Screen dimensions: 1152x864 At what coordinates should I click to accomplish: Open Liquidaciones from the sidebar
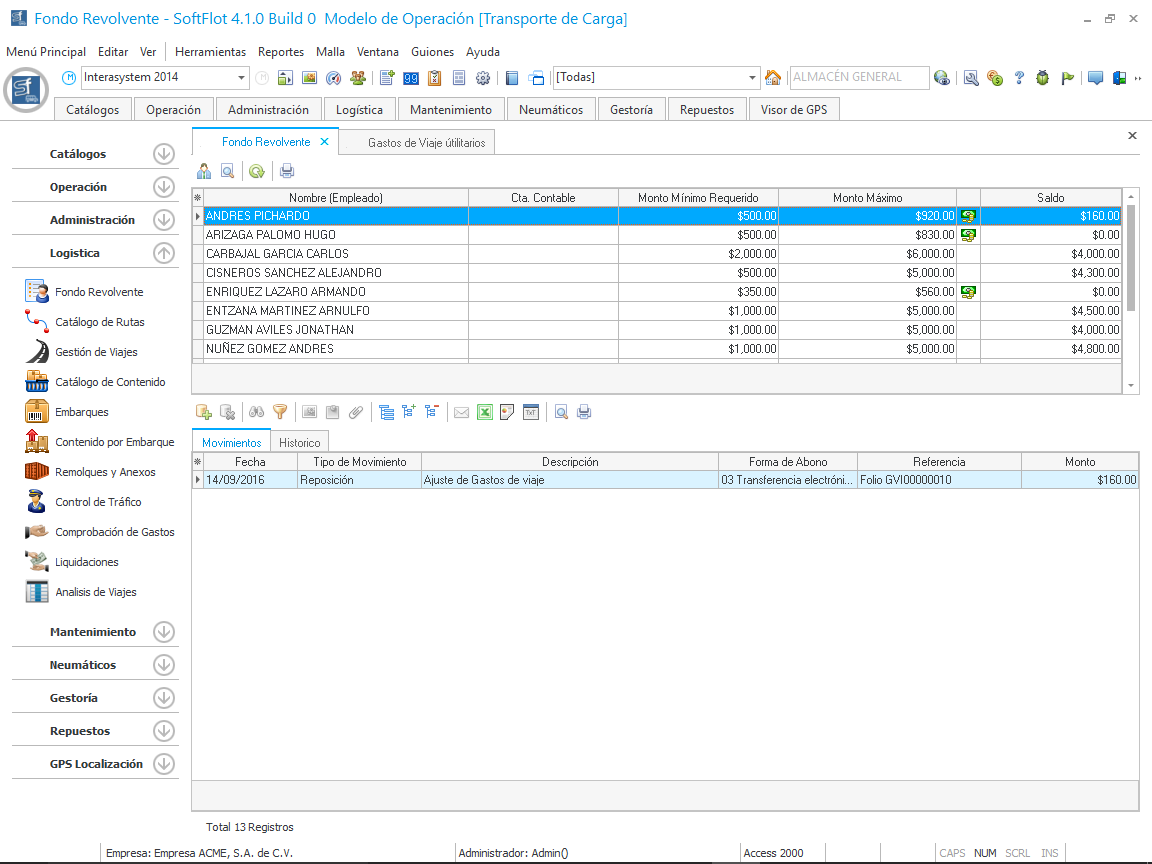tap(87, 562)
